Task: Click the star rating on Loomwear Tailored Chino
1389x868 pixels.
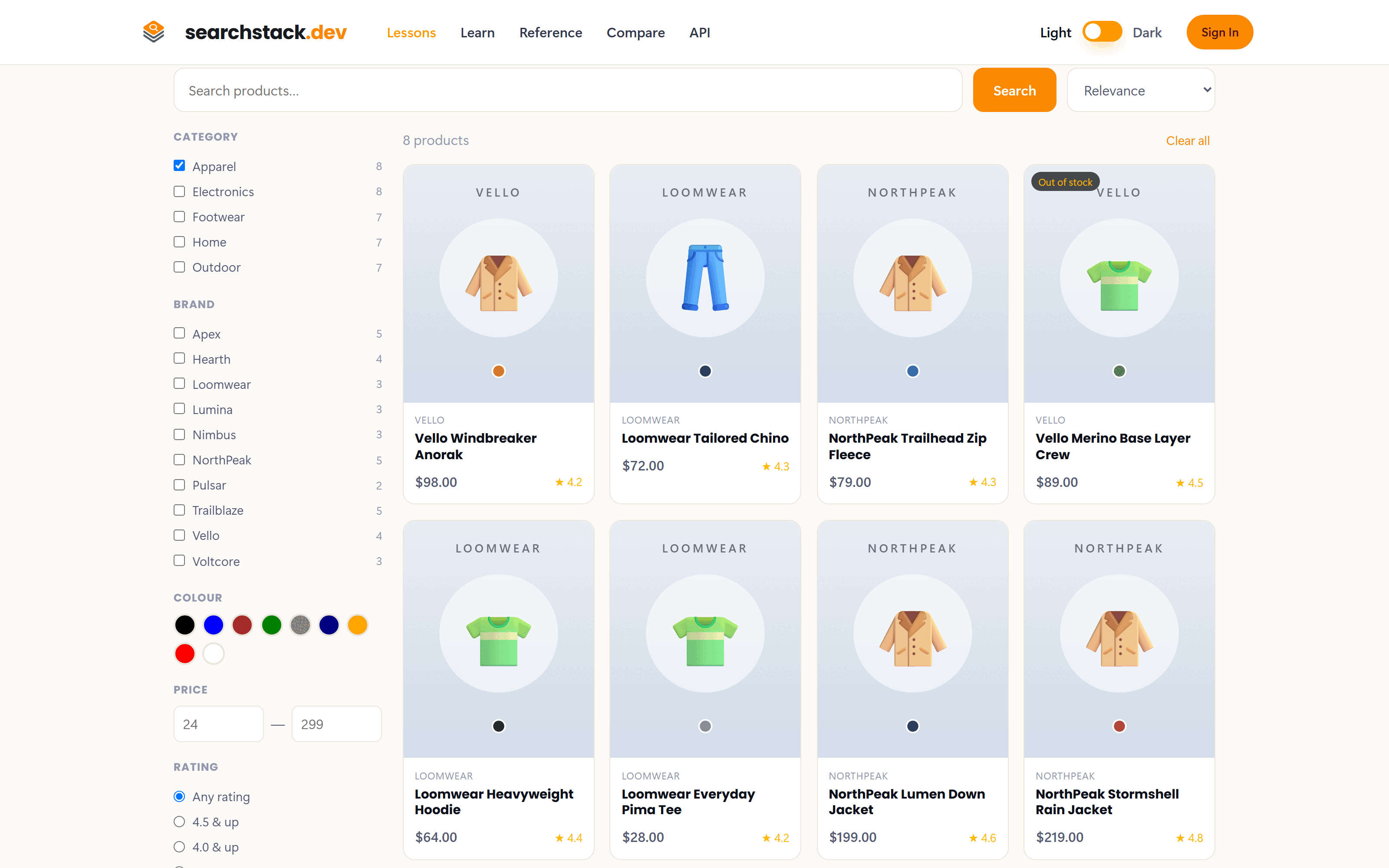Action: pyautogui.click(x=775, y=466)
